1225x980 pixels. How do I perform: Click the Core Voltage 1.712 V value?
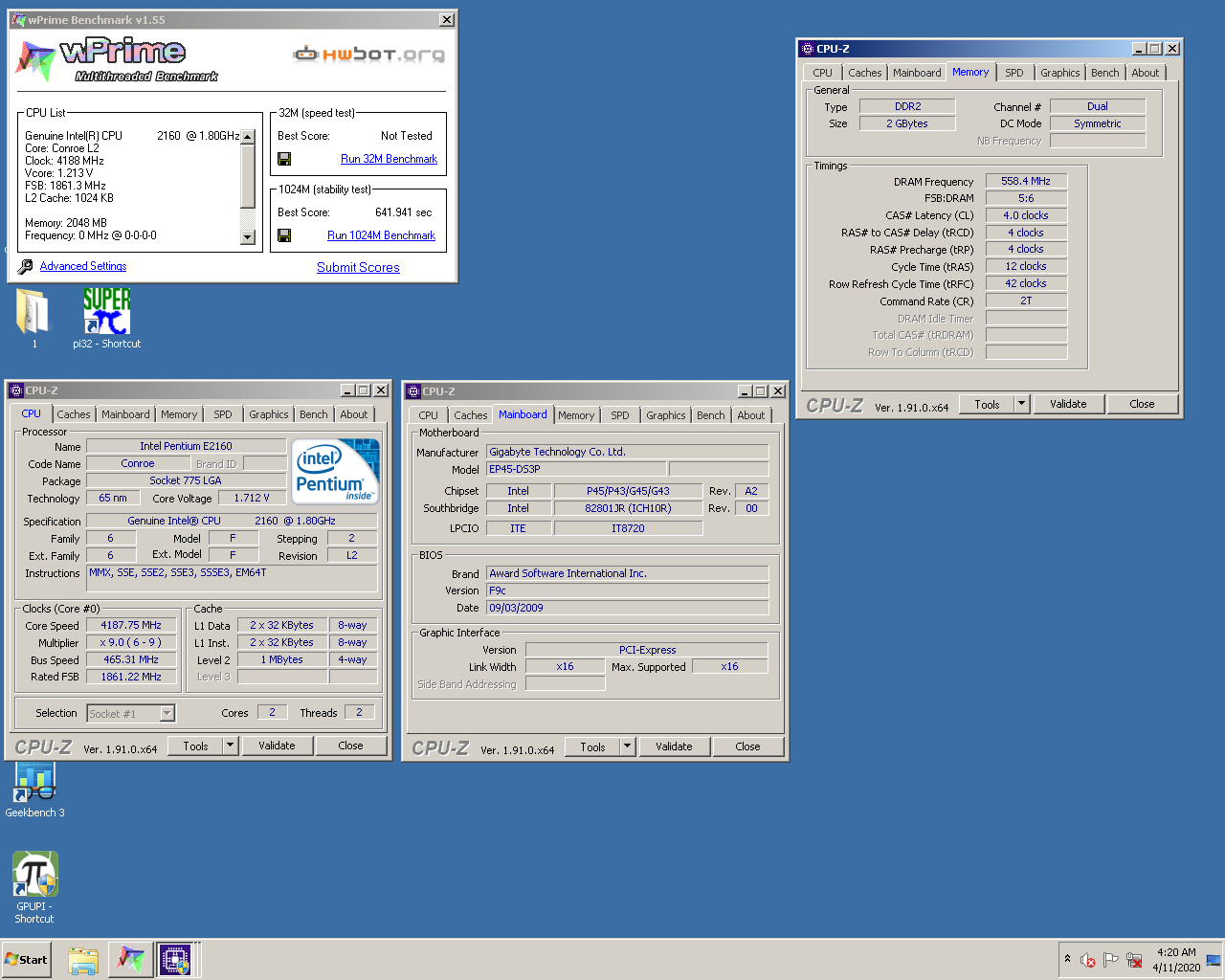click(x=252, y=498)
